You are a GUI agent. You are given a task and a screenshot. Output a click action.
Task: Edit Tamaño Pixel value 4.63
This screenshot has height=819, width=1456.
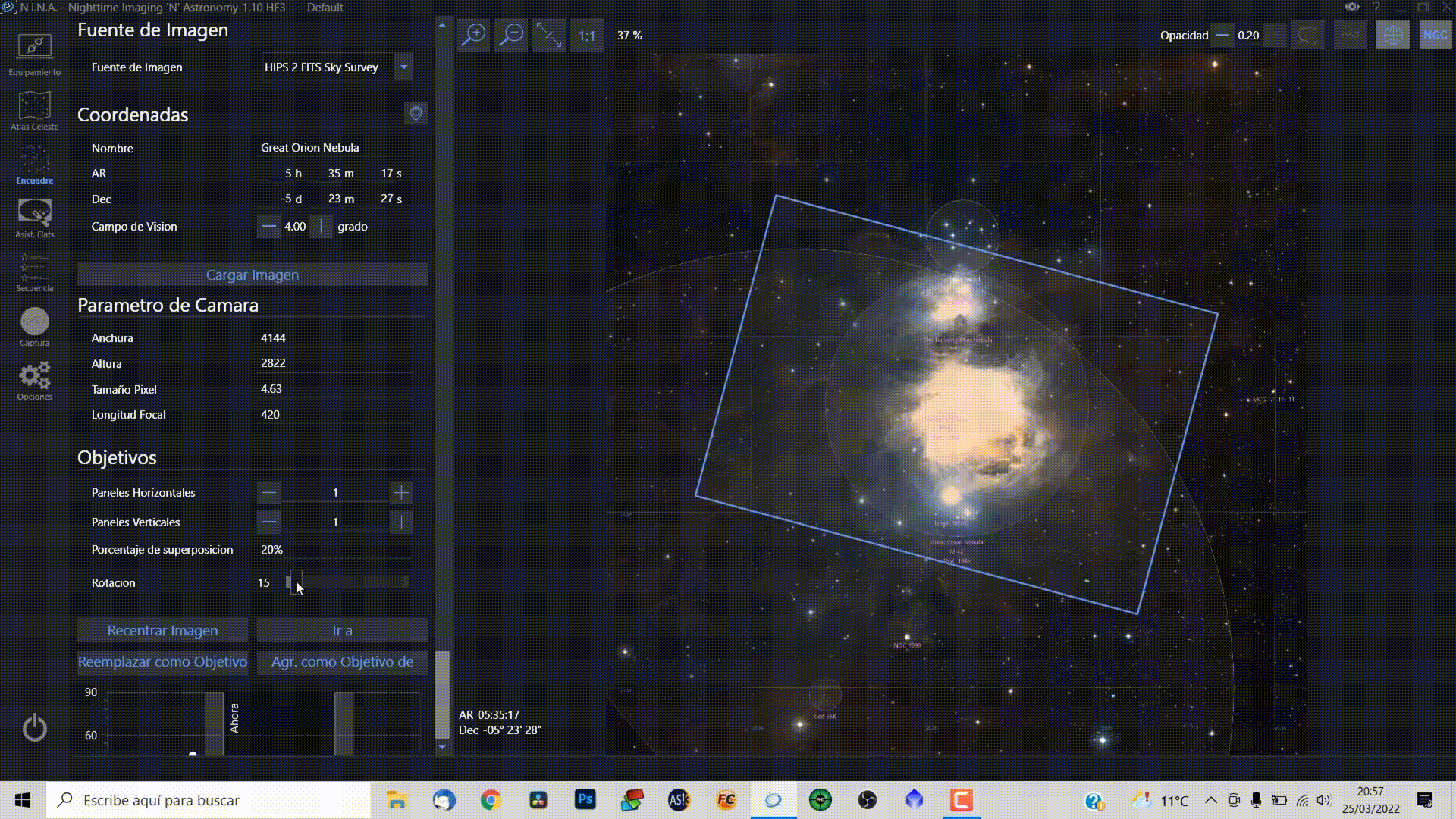(x=336, y=389)
